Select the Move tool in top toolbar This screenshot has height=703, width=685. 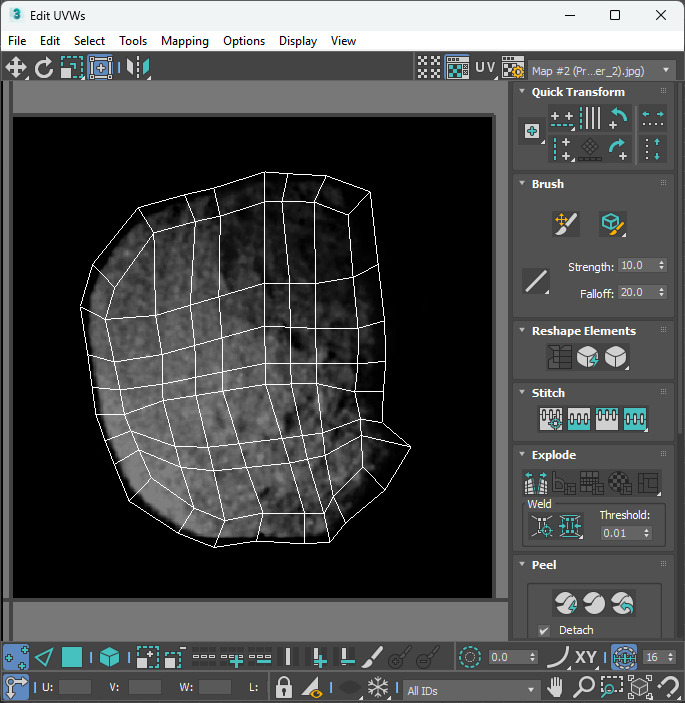[x=16, y=68]
